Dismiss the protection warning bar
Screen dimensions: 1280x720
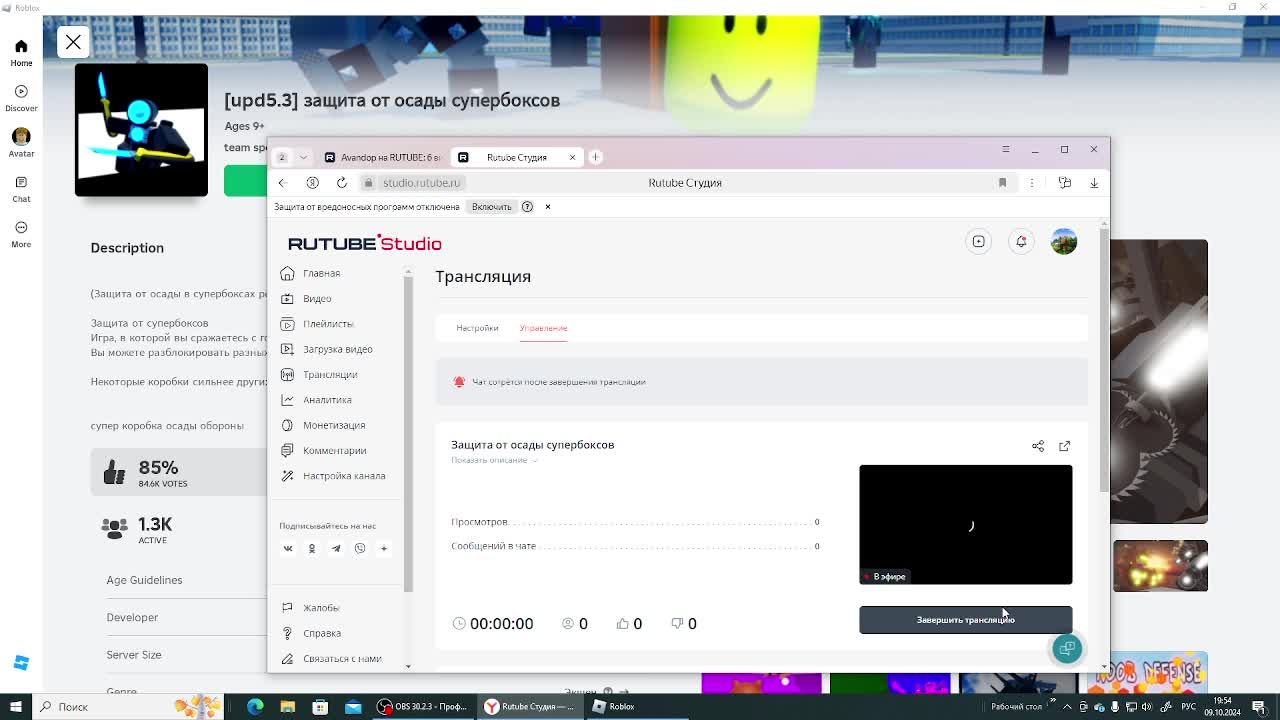548,207
